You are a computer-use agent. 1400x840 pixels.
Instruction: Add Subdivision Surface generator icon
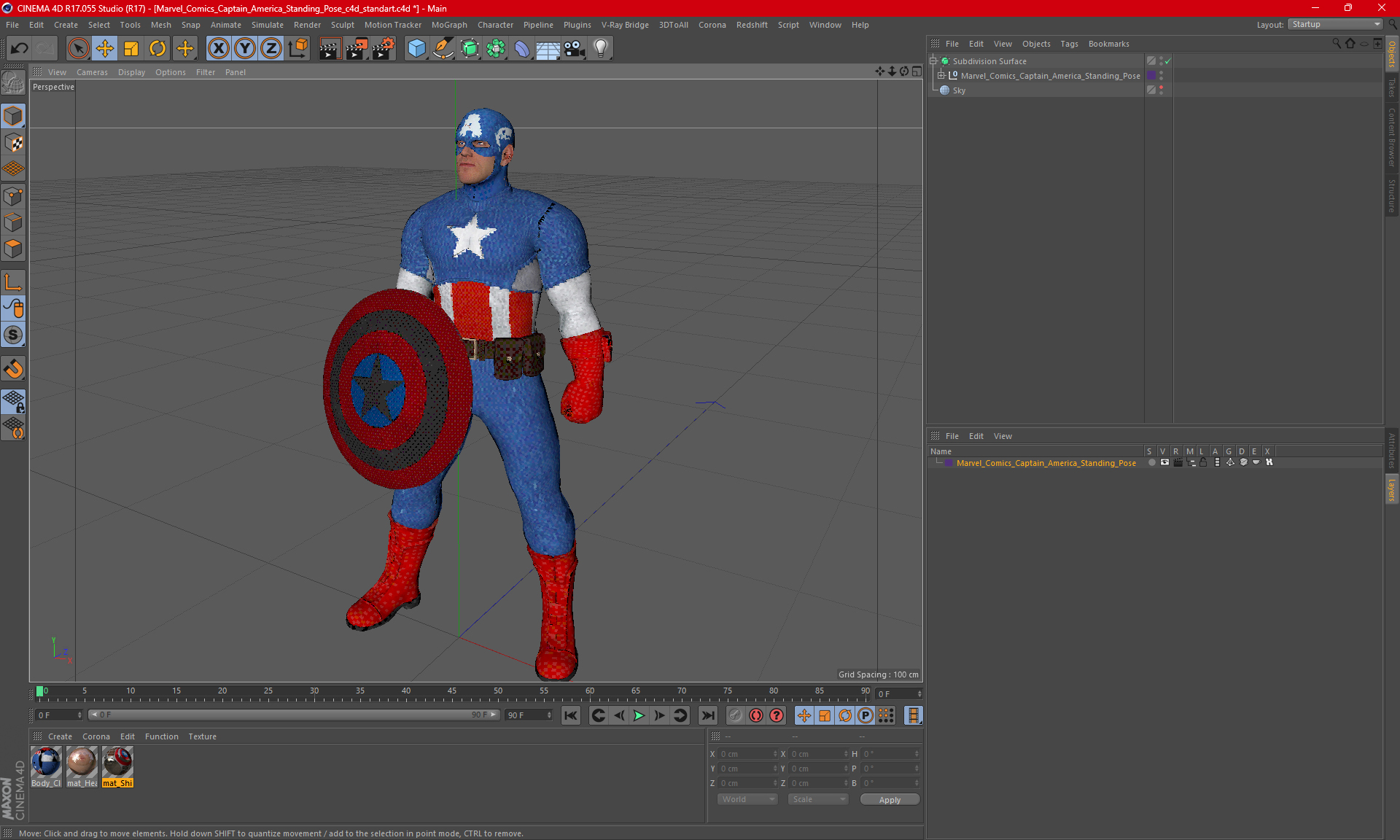[x=470, y=49]
